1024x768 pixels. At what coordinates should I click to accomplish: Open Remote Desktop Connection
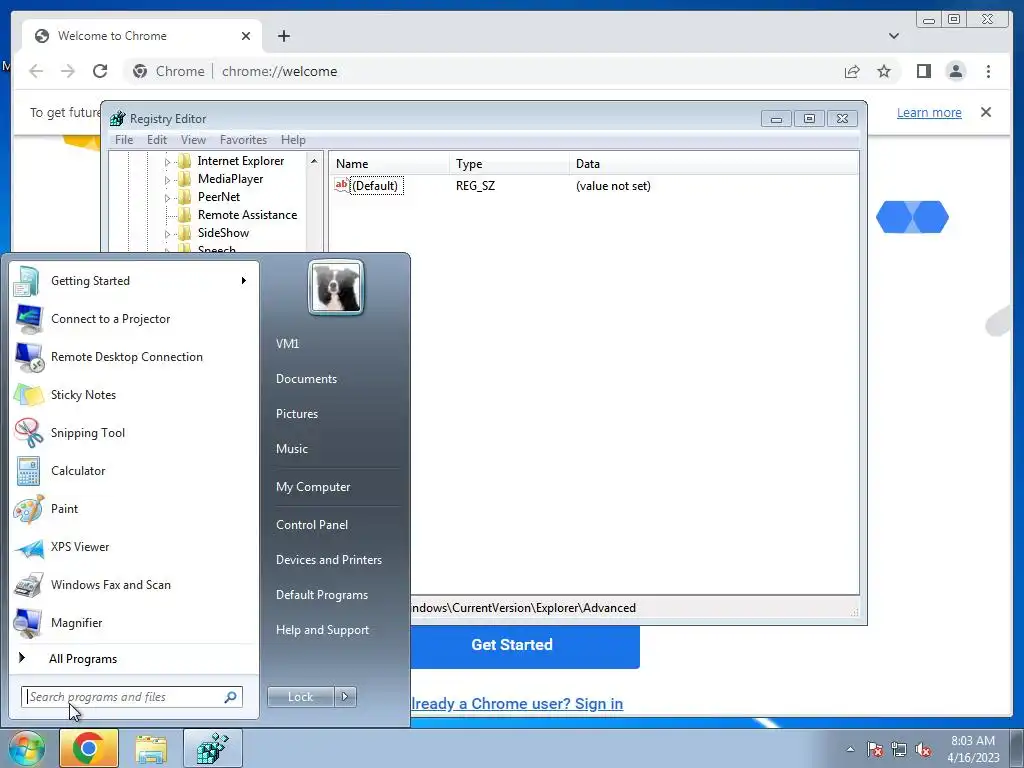pyautogui.click(x=134, y=357)
